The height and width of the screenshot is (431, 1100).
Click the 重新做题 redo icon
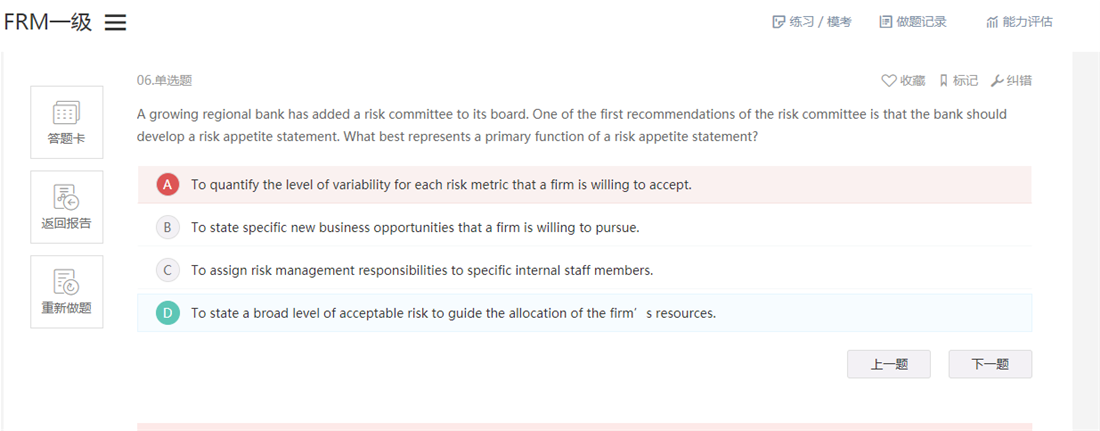click(67, 282)
